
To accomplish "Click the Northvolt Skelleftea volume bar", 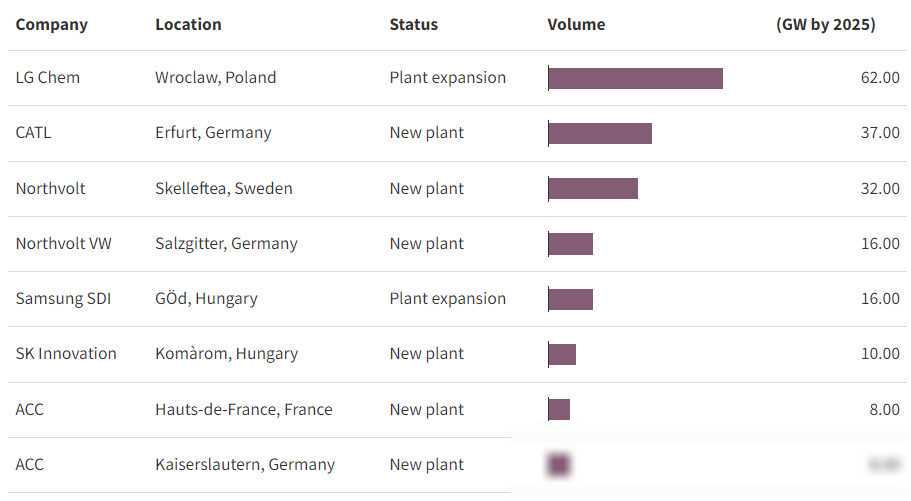I will [593, 188].
